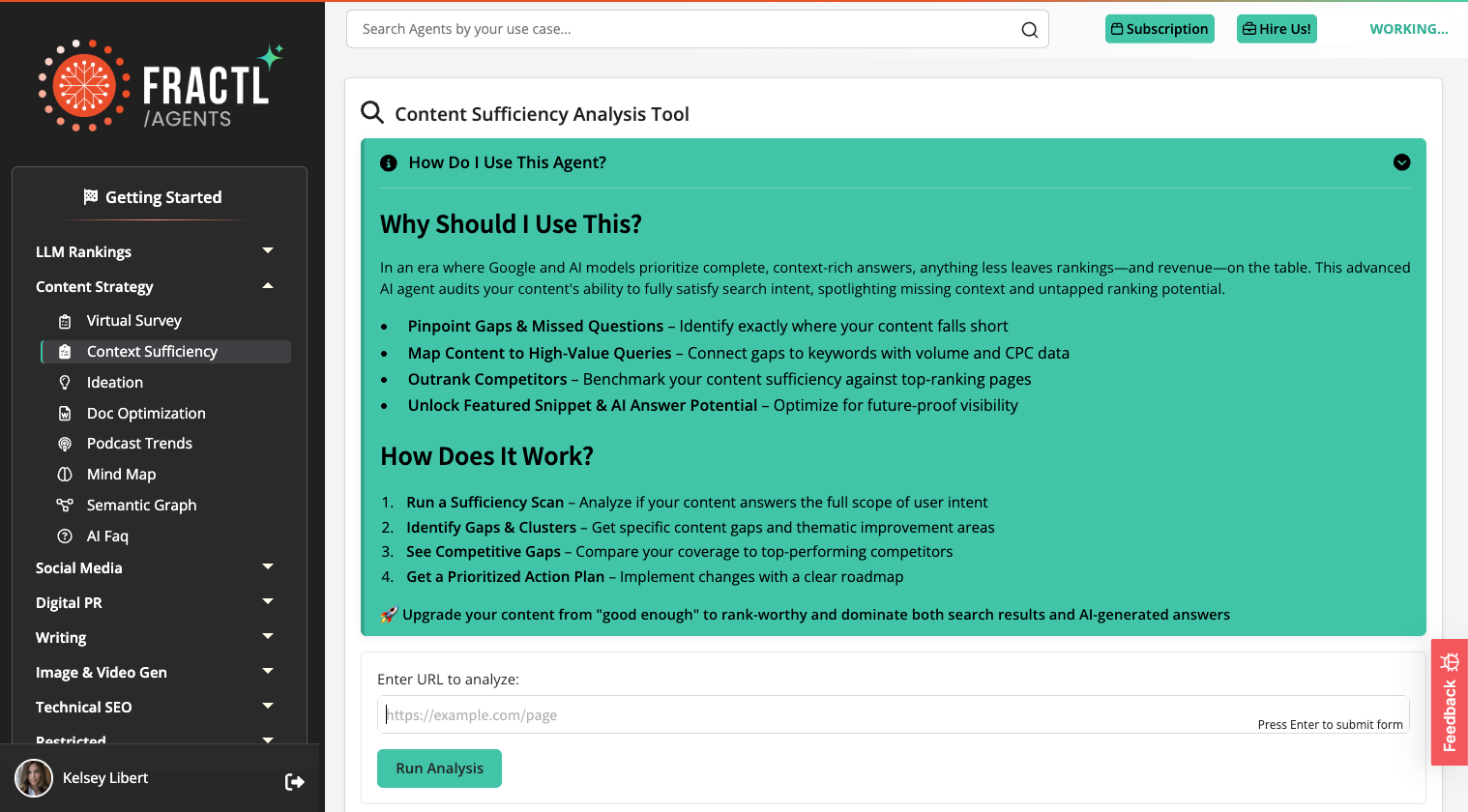
Task: Select Getting Started in the sidebar
Action: pos(153,197)
